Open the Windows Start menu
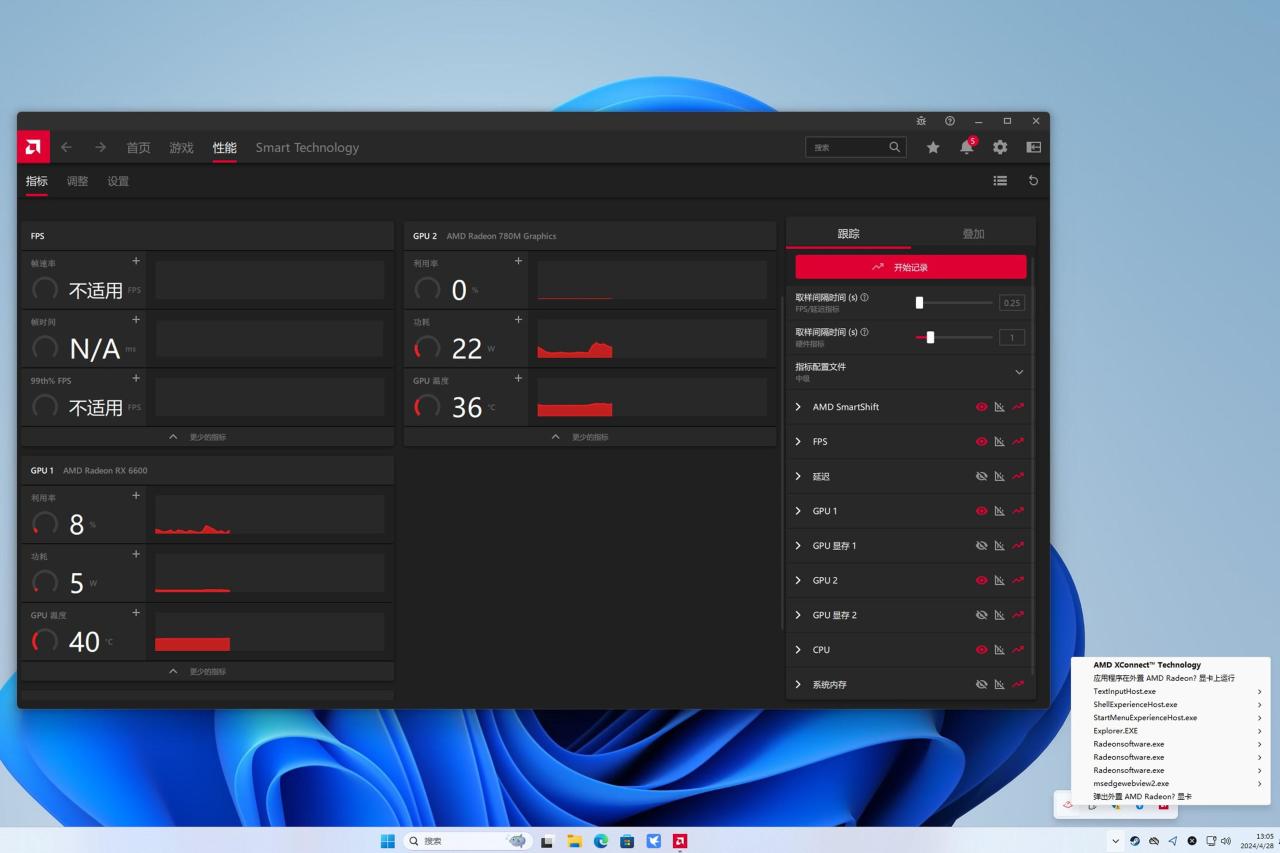The height and width of the screenshot is (853, 1280). click(x=388, y=841)
